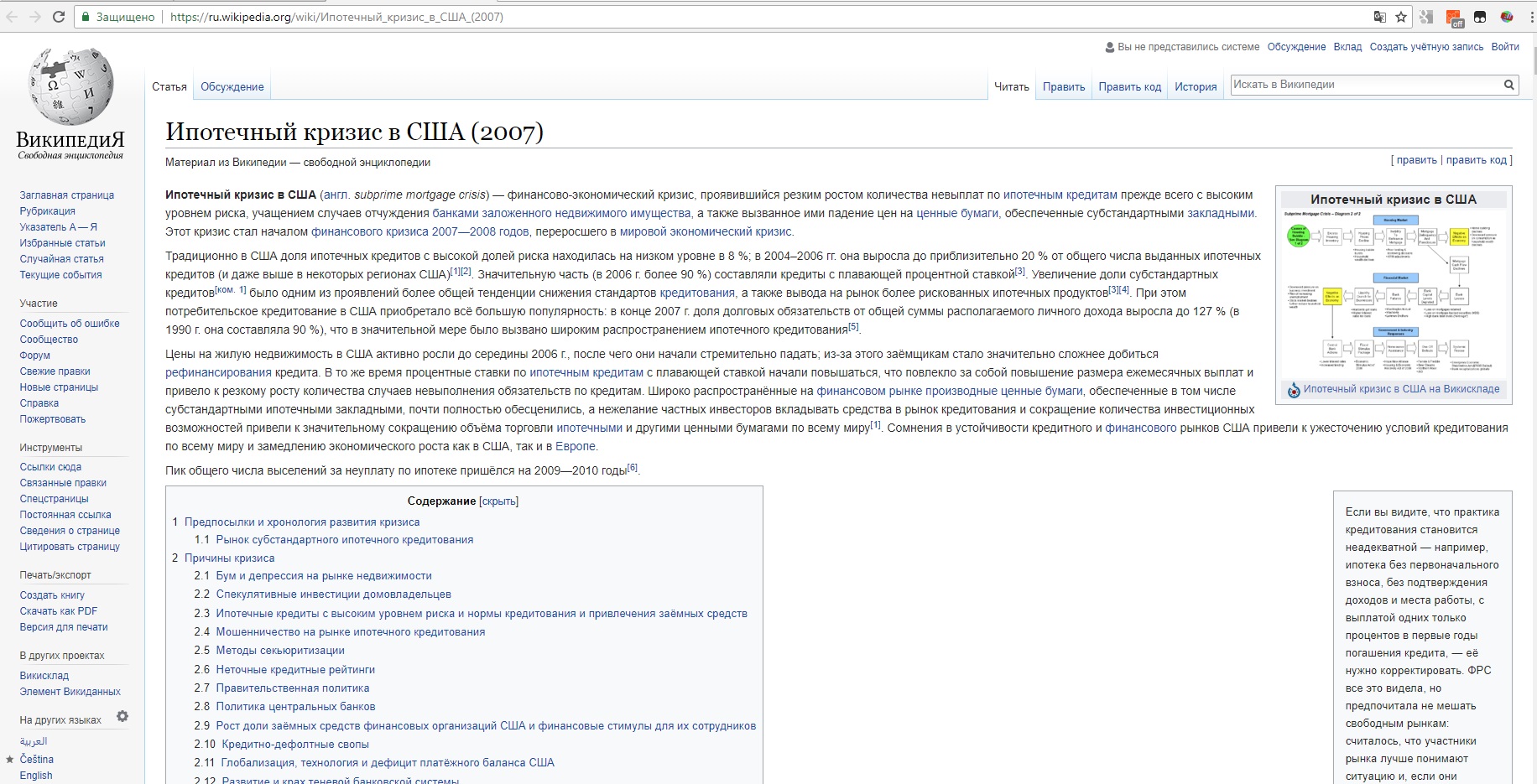Open Цитировать страницу link
The height and width of the screenshot is (784, 1537).
point(70,547)
